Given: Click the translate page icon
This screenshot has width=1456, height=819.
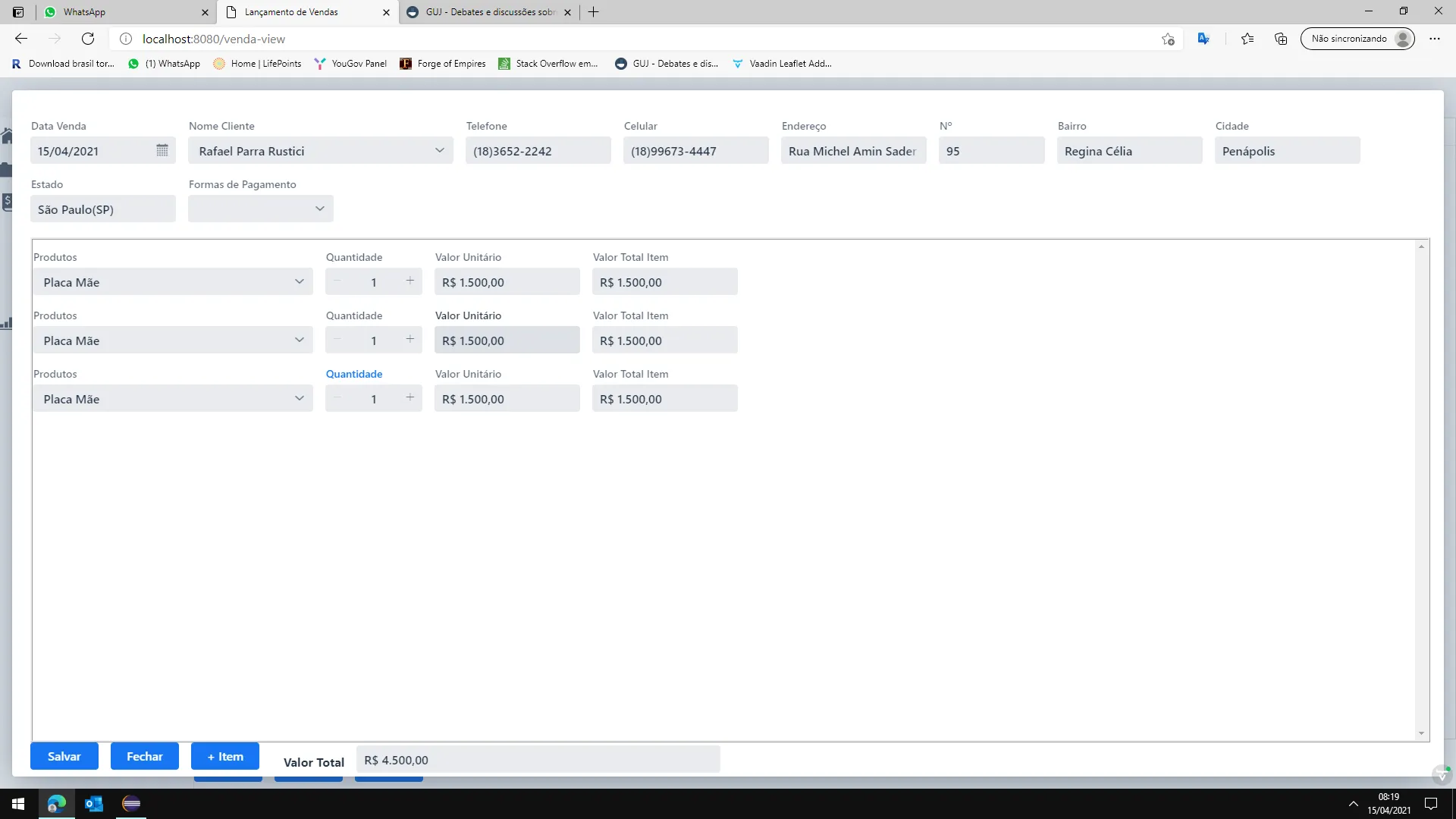Looking at the screenshot, I should pyautogui.click(x=1203, y=39).
